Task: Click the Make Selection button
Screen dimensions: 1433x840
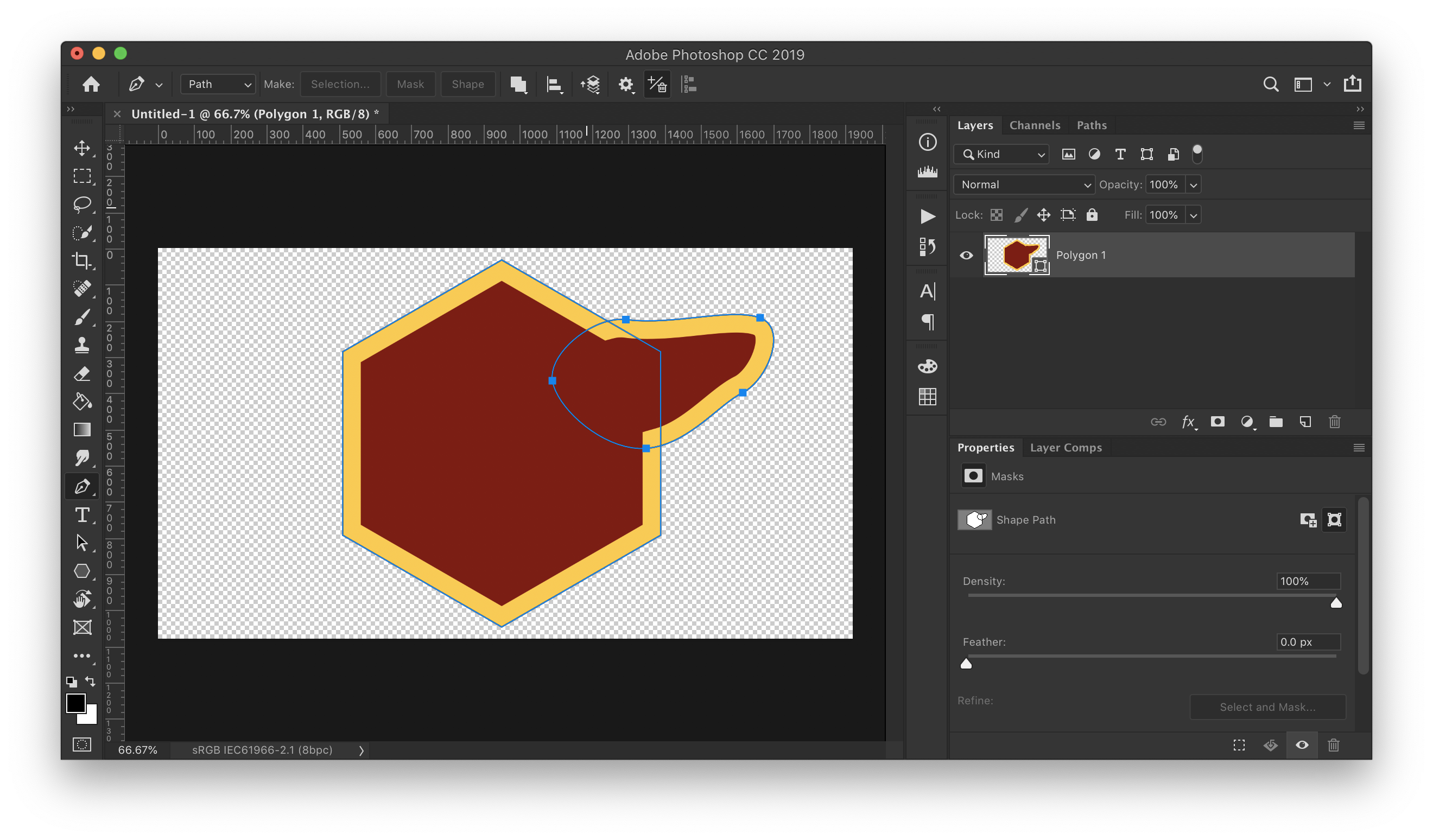Action: point(340,84)
